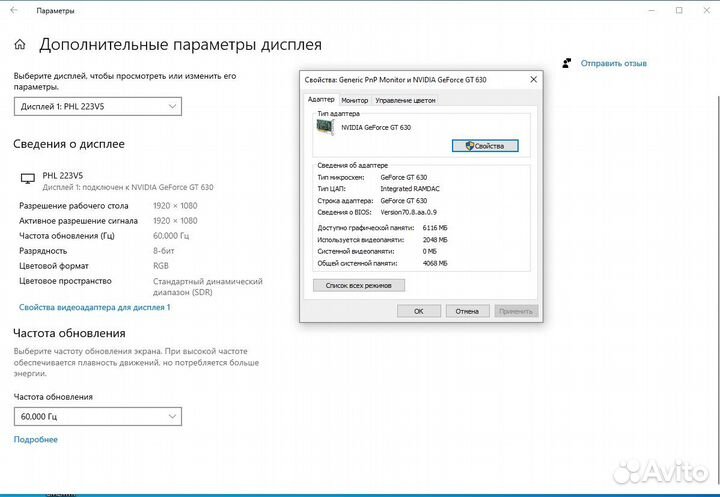Open Свойства видеоадаптера для дисплея 1 link

tap(95, 307)
